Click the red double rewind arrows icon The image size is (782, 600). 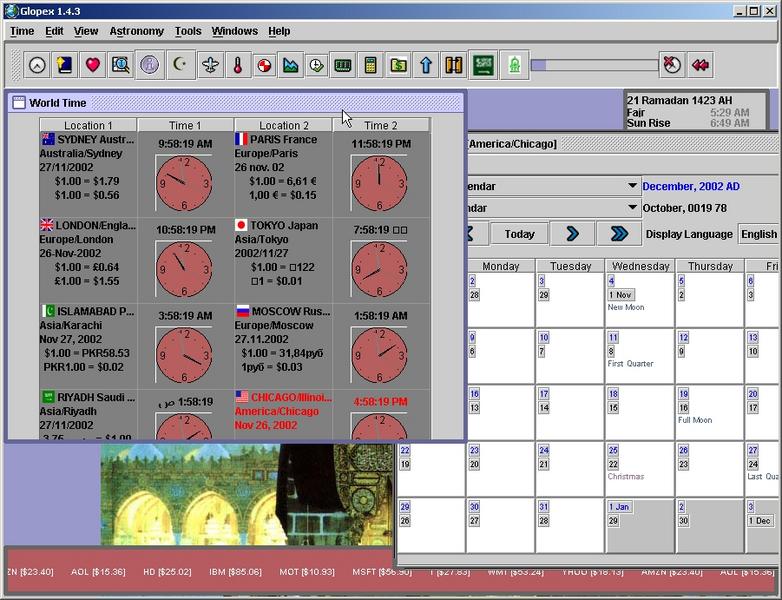[700, 65]
